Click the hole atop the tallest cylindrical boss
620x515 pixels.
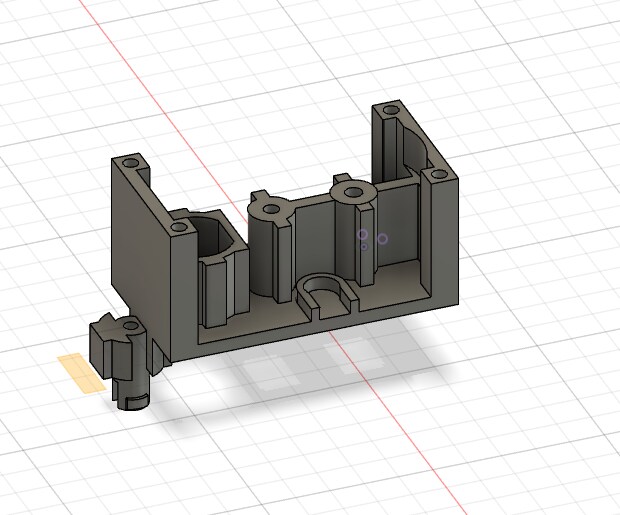(352, 193)
